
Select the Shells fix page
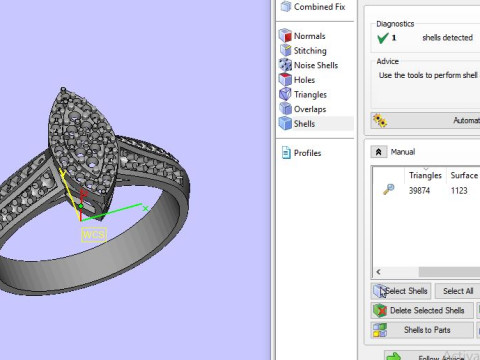tap(315, 124)
